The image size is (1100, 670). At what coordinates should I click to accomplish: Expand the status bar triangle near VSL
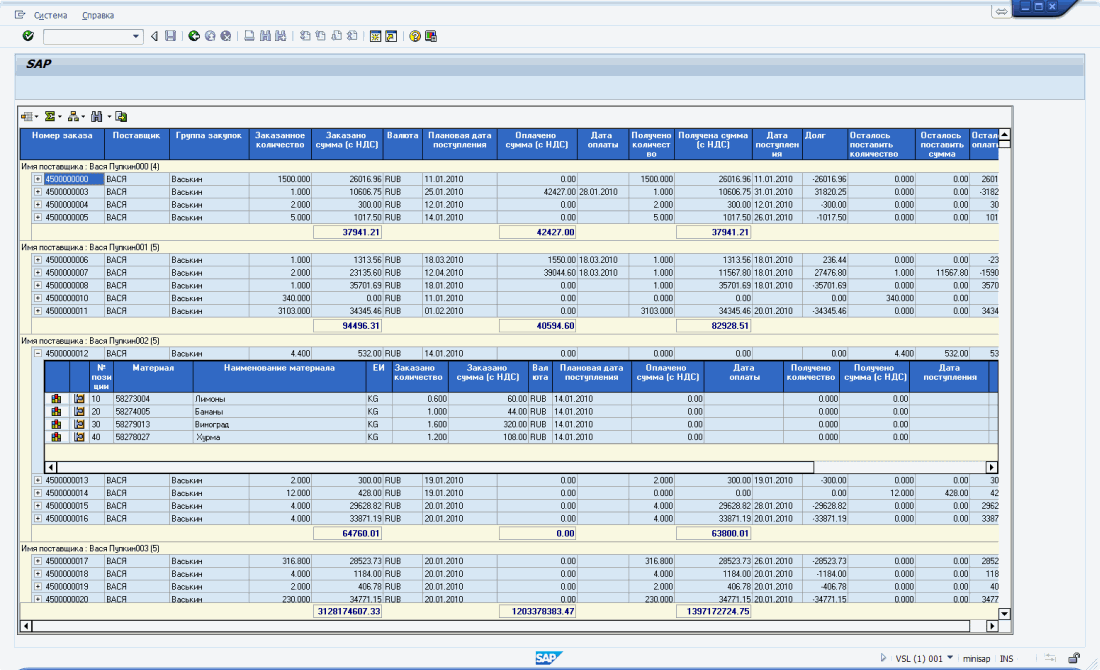pyautogui.click(x=883, y=658)
